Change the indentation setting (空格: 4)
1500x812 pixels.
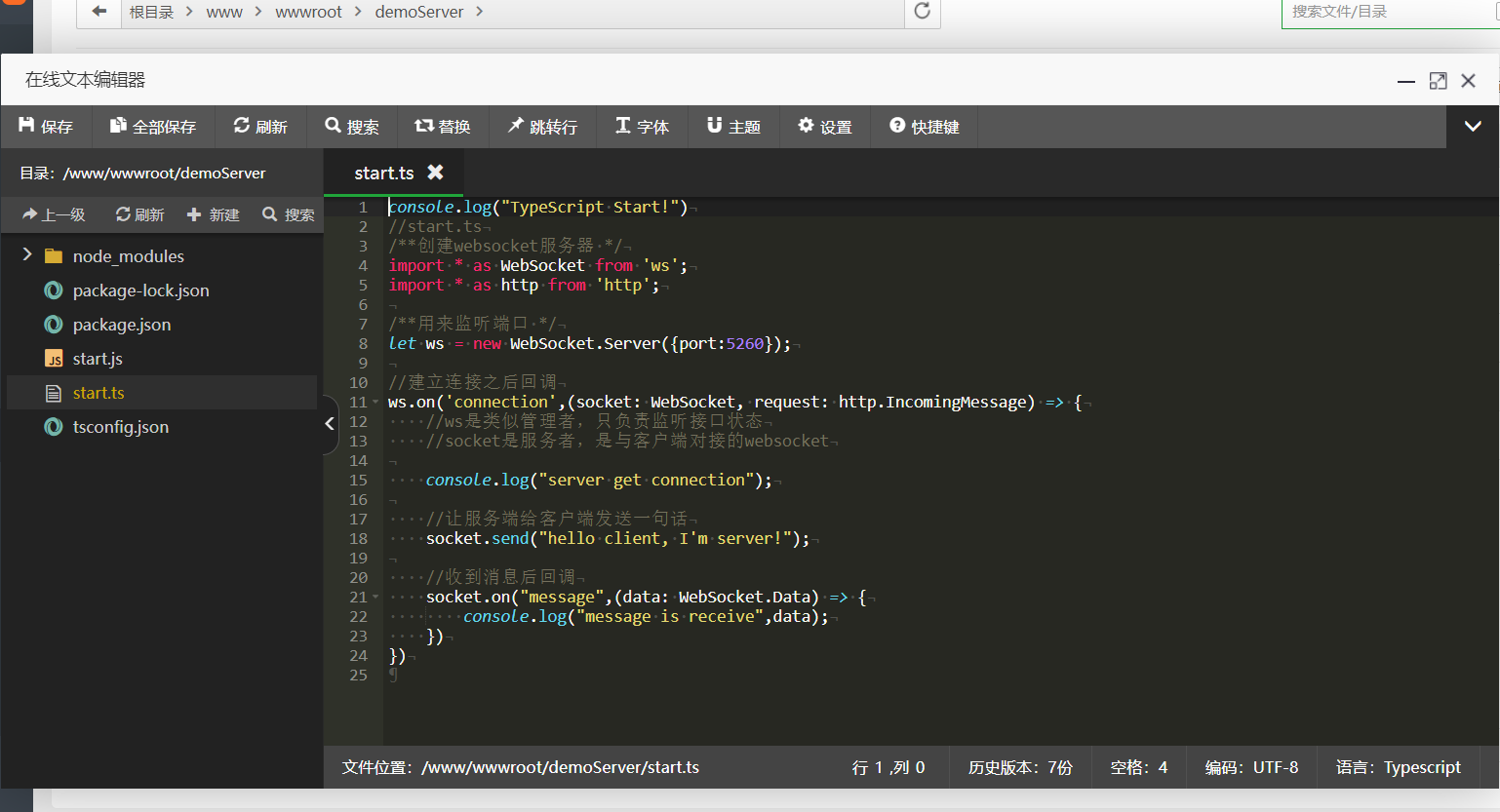(1139, 768)
